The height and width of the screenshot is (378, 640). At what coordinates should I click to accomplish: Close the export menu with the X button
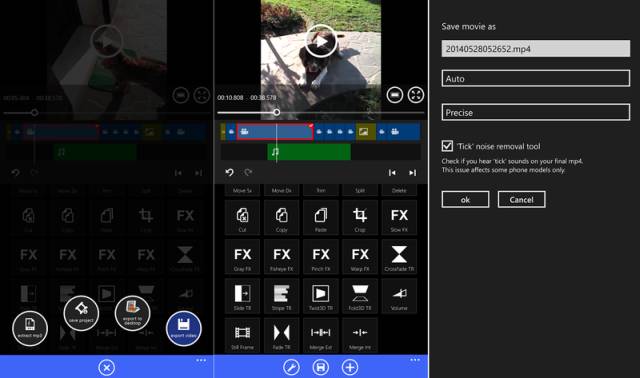[106, 367]
